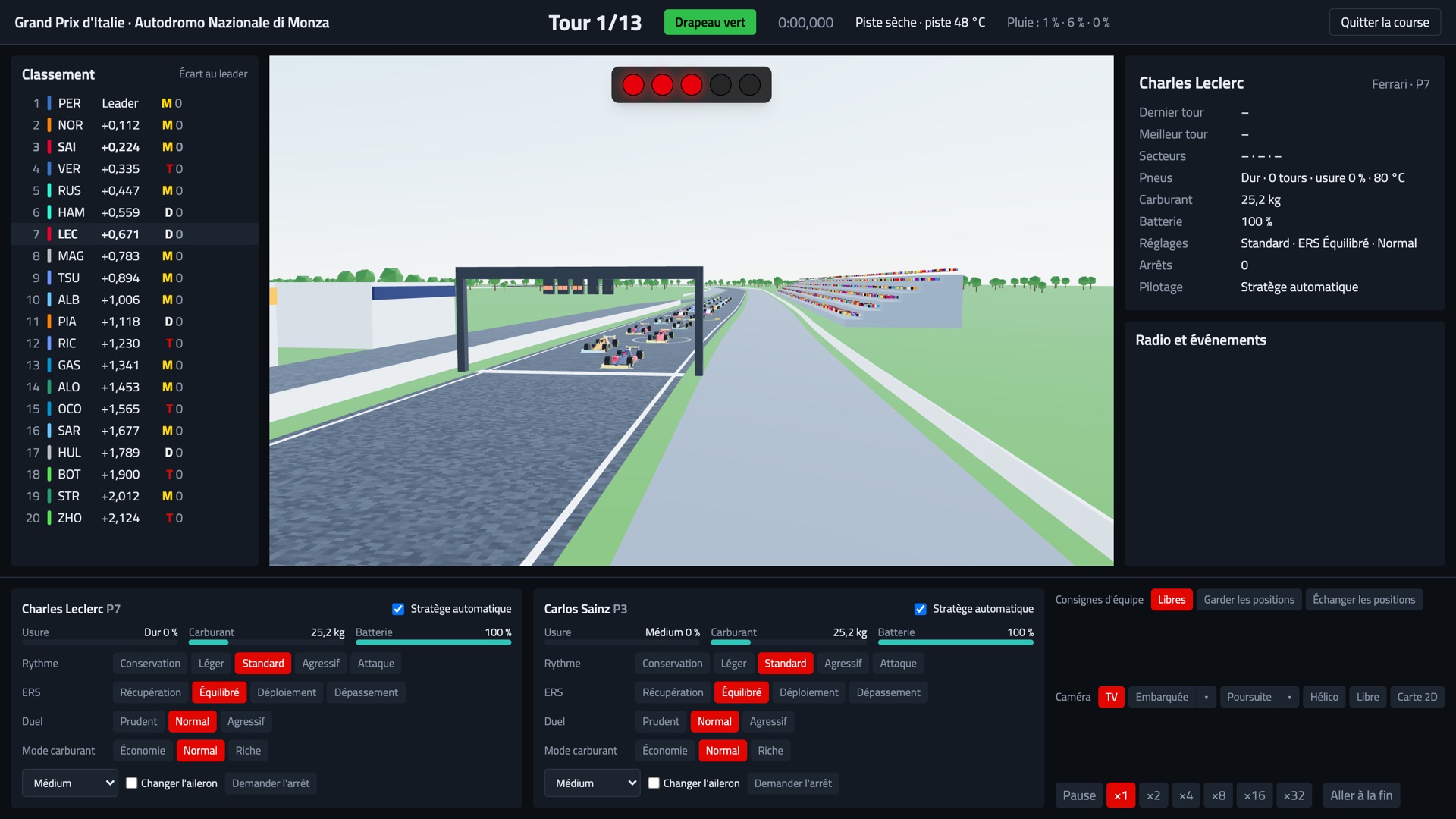Screen dimensions: 1456x819
Task: Switch camera to Hélico view
Action: pyautogui.click(x=1324, y=697)
